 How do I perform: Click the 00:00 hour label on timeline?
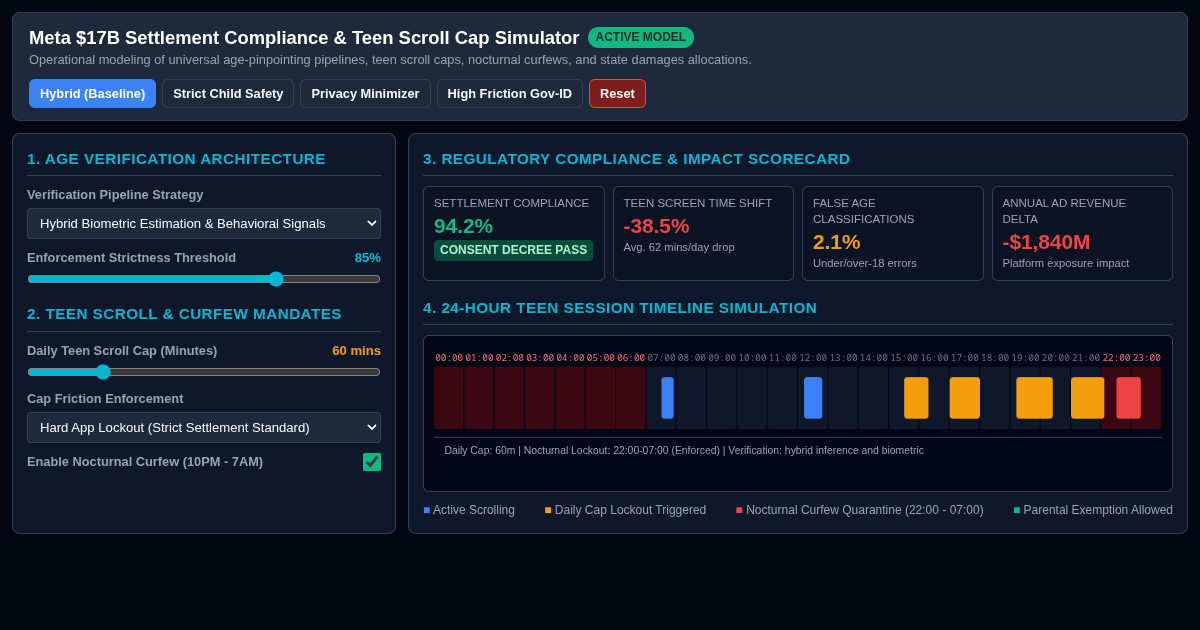[x=449, y=358]
